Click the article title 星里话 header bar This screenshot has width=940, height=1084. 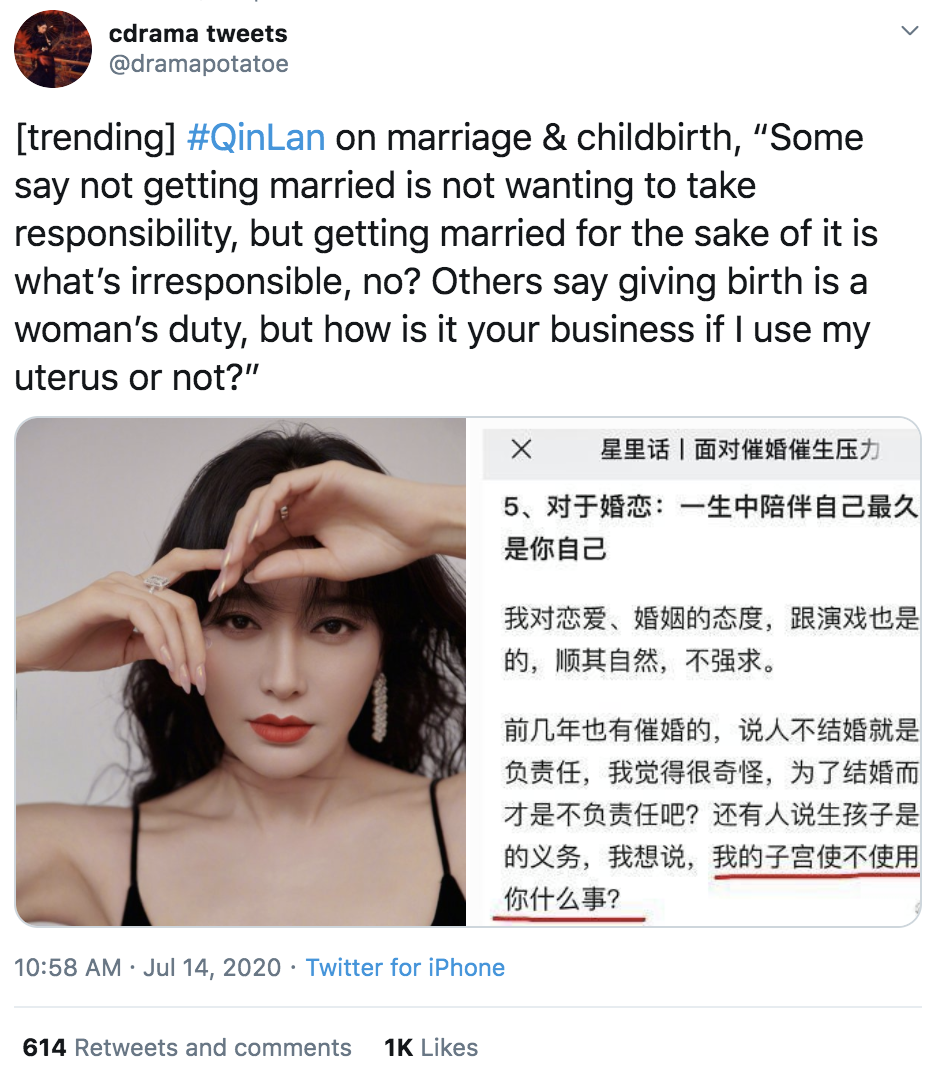[702, 450]
